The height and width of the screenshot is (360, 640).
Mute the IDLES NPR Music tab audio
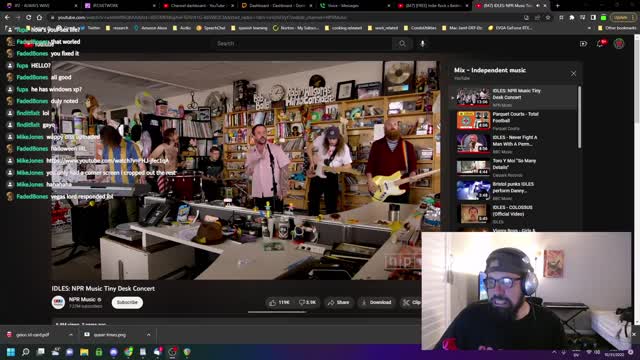[538, 6]
